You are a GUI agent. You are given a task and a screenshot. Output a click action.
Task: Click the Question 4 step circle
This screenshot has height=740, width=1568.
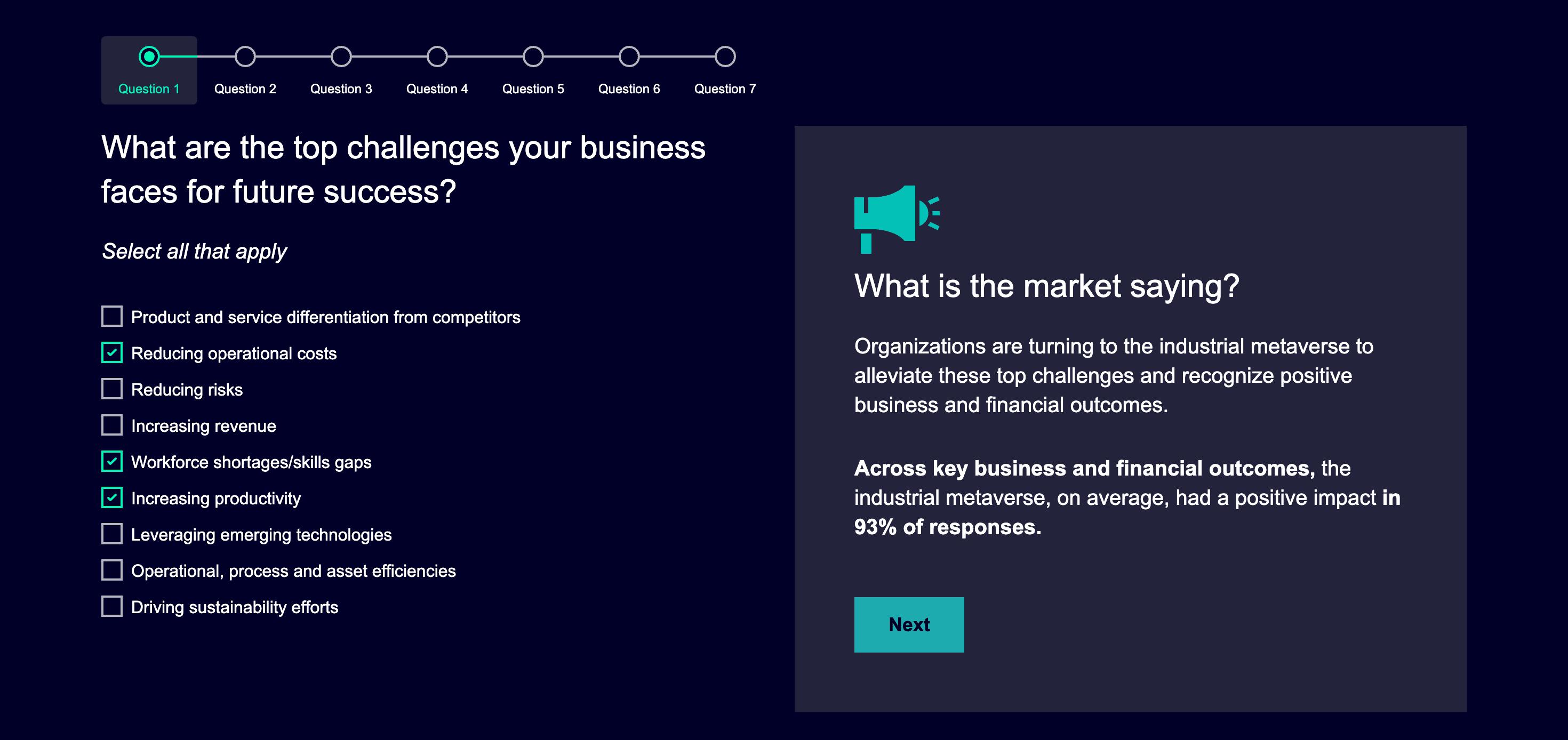[x=437, y=57]
